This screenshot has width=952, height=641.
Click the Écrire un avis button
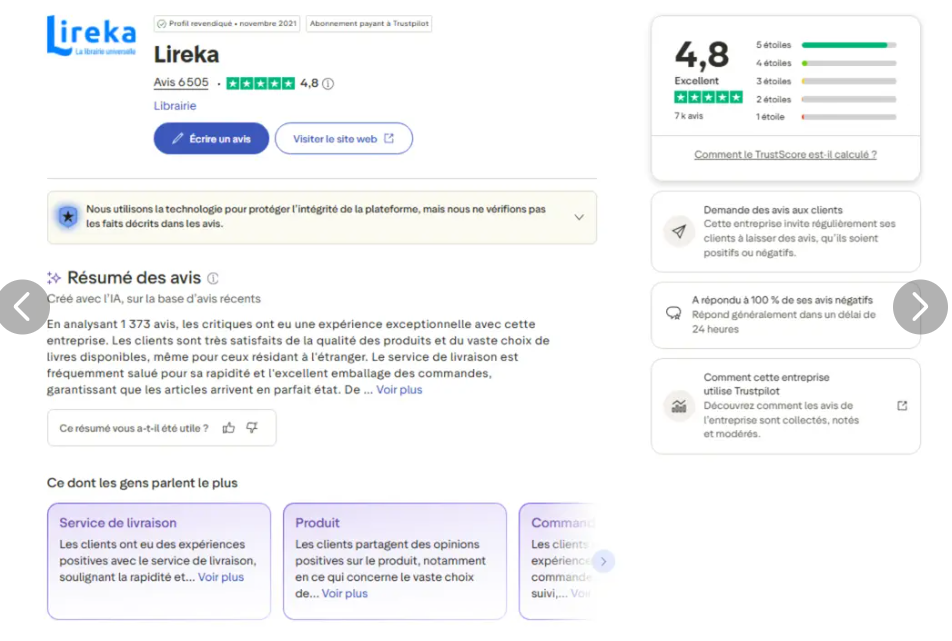(211, 138)
